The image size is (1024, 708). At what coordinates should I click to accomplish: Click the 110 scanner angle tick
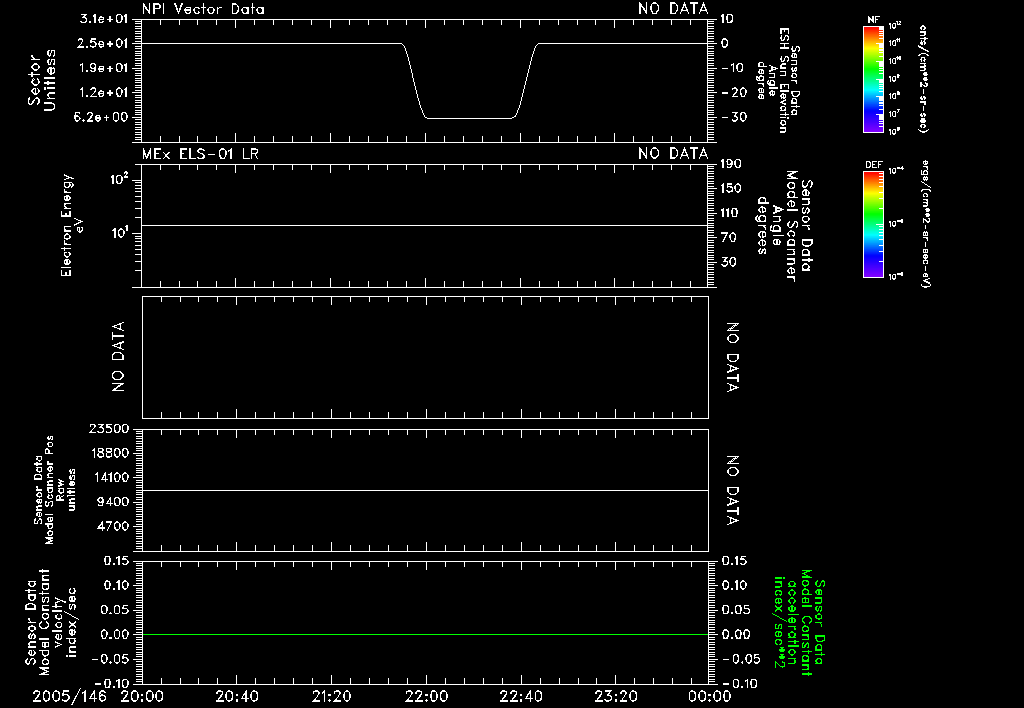click(731, 213)
